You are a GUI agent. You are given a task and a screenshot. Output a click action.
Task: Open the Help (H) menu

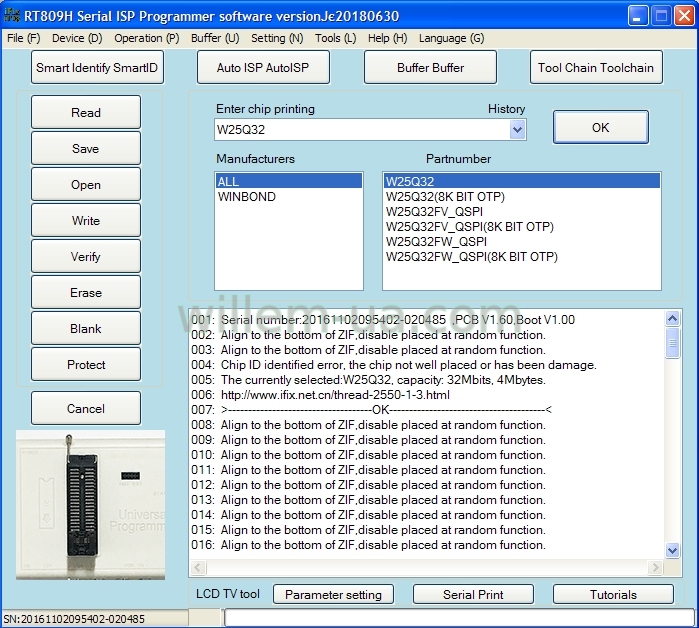coord(387,38)
